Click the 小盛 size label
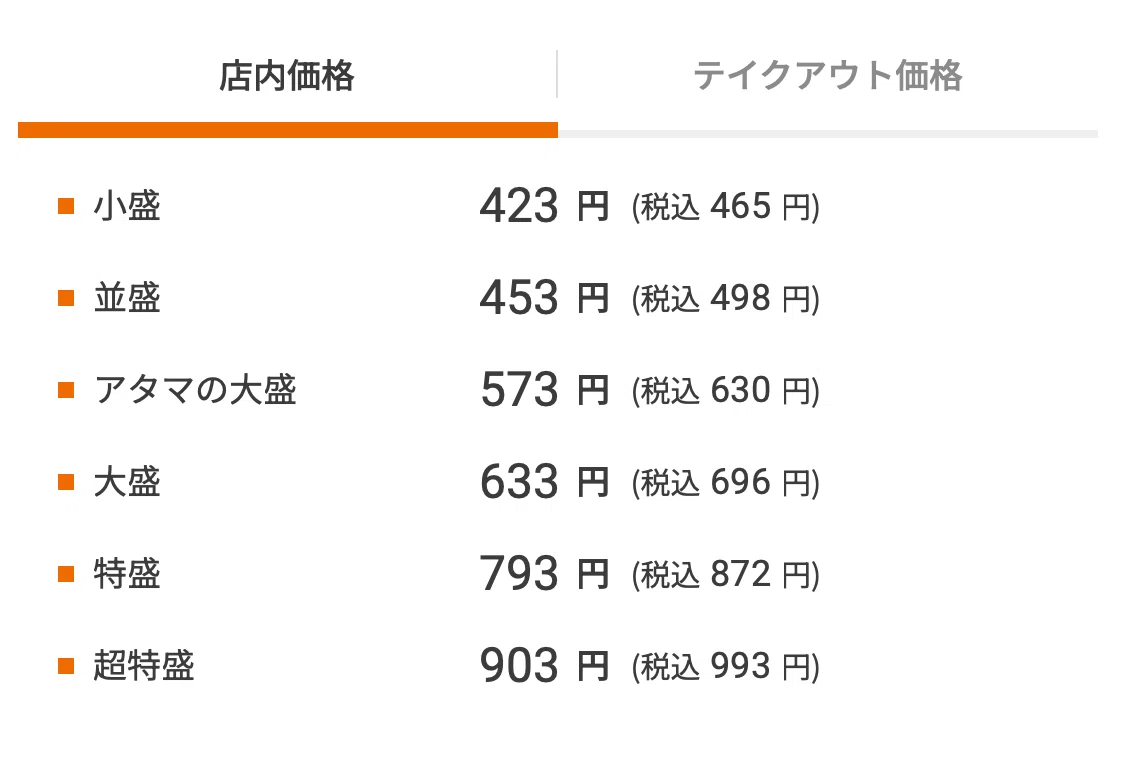The height and width of the screenshot is (766, 1138). tap(127, 206)
